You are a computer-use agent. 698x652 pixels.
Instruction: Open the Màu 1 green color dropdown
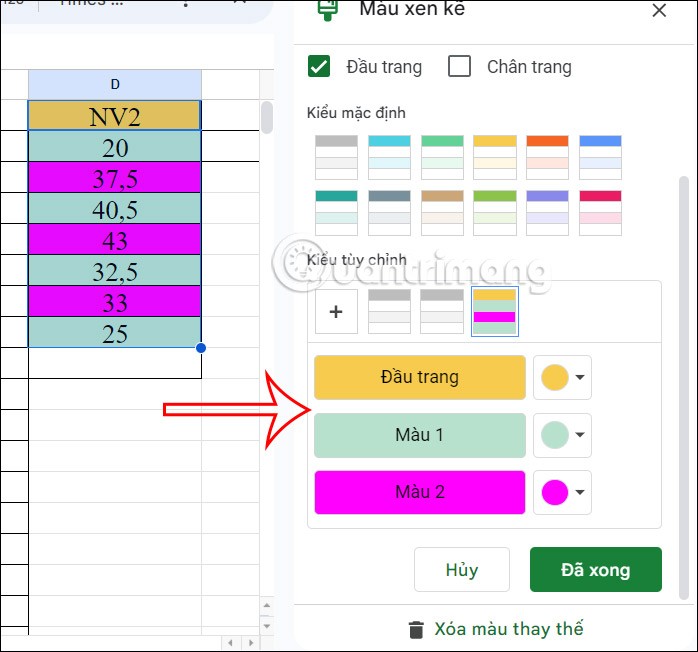tap(564, 435)
